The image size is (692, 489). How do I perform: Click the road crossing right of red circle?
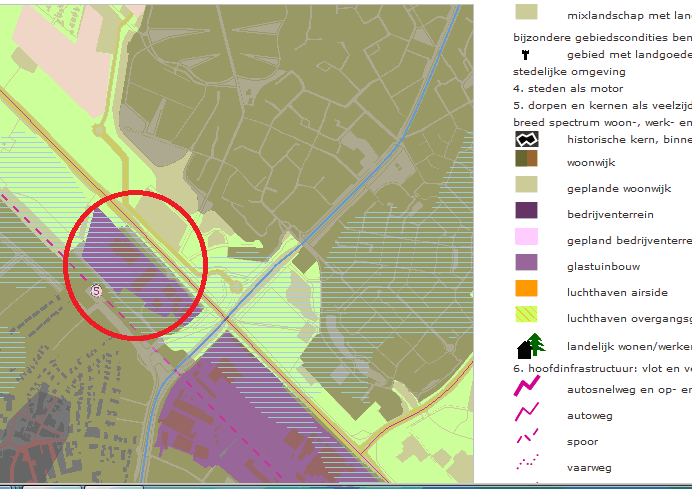point(229,318)
